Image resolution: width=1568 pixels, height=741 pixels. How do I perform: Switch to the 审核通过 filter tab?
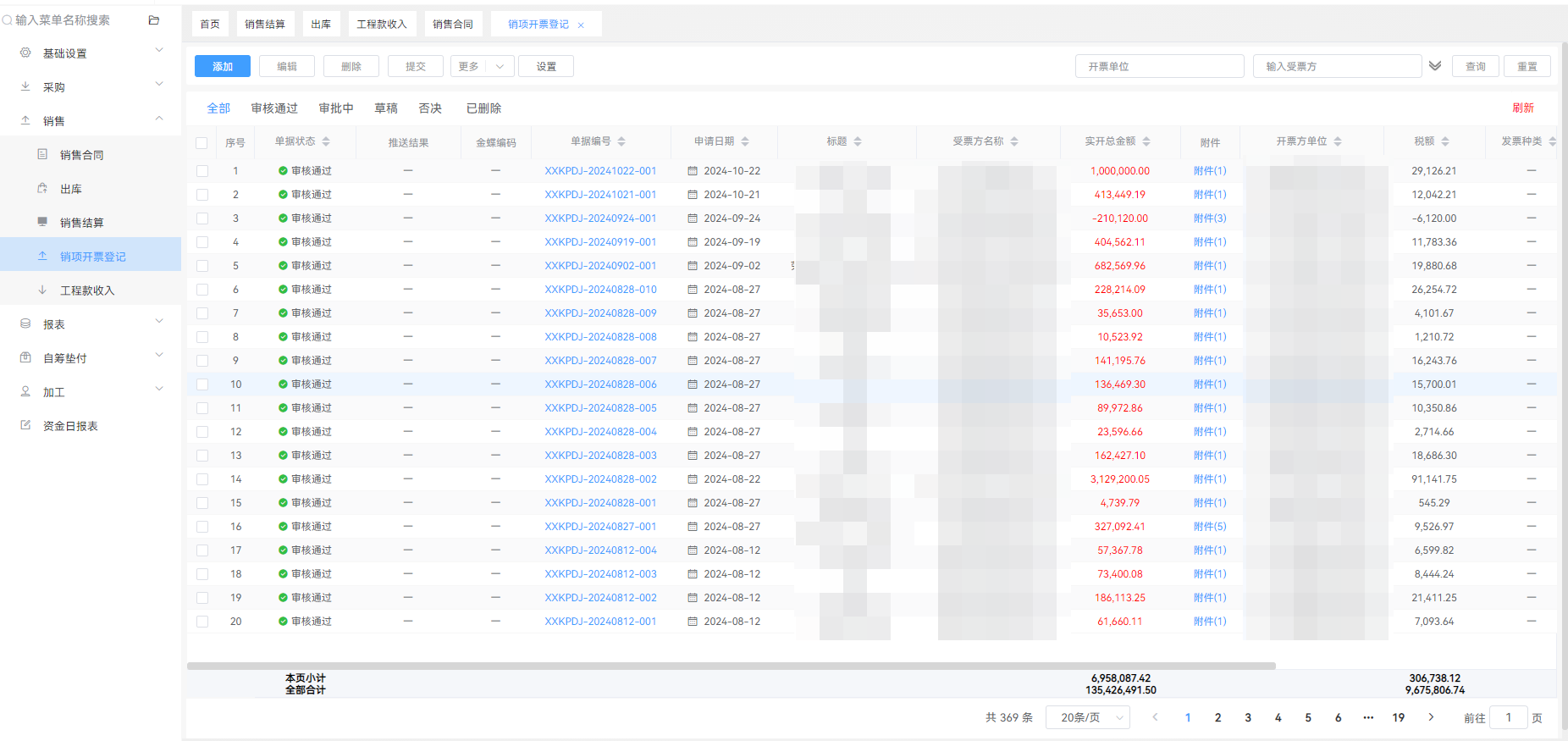click(274, 108)
